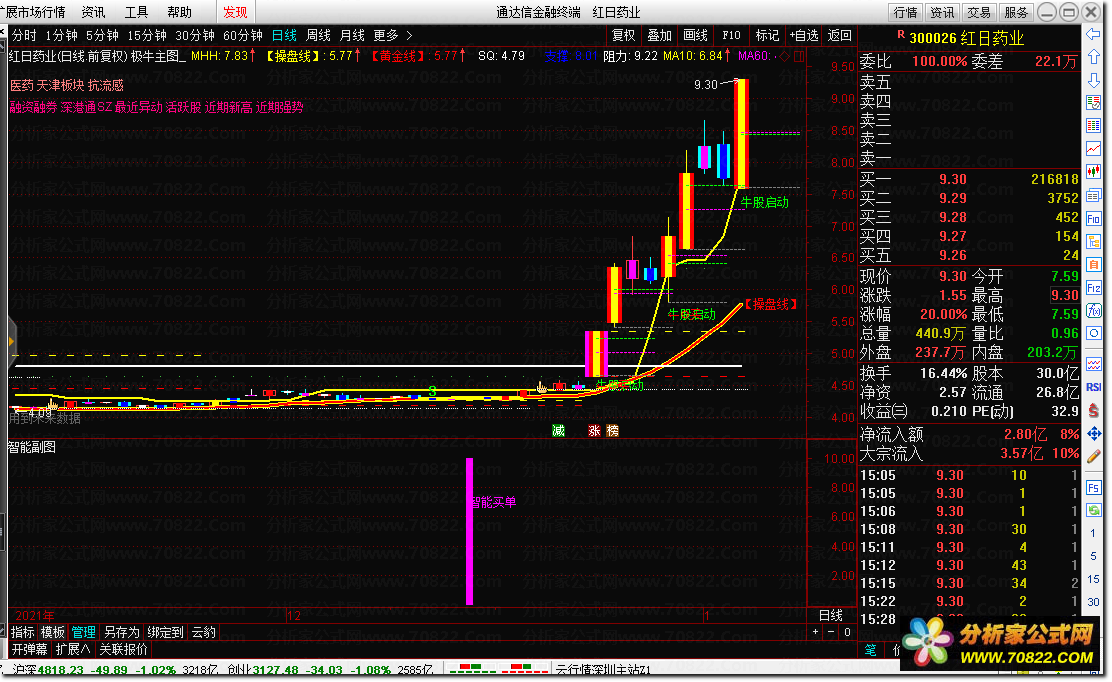This screenshot has width=1112, height=682.
Task: Click the 叠加 overlay button
Action: 660,35
